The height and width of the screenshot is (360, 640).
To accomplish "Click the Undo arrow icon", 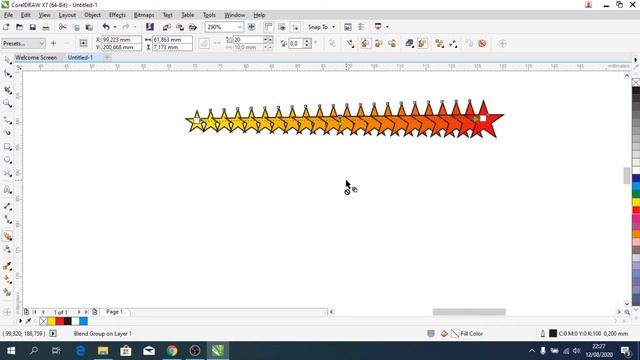I will point(106,27).
